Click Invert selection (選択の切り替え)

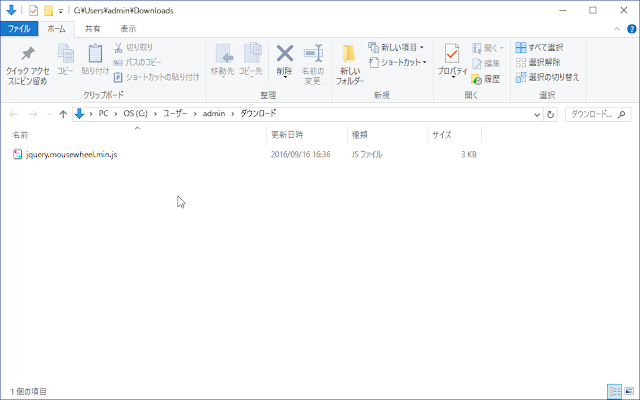click(x=547, y=77)
